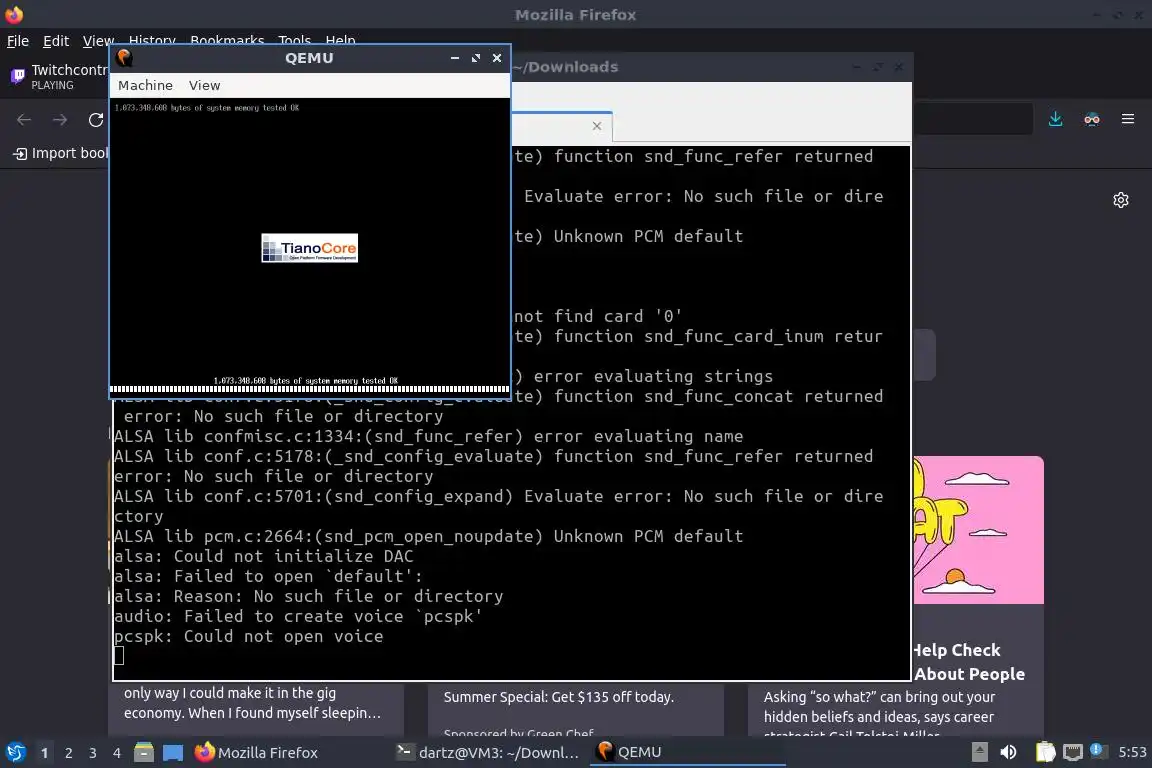The image size is (1152, 768).
Task: Open the clipboard manager tray icon
Action: click(1045, 752)
